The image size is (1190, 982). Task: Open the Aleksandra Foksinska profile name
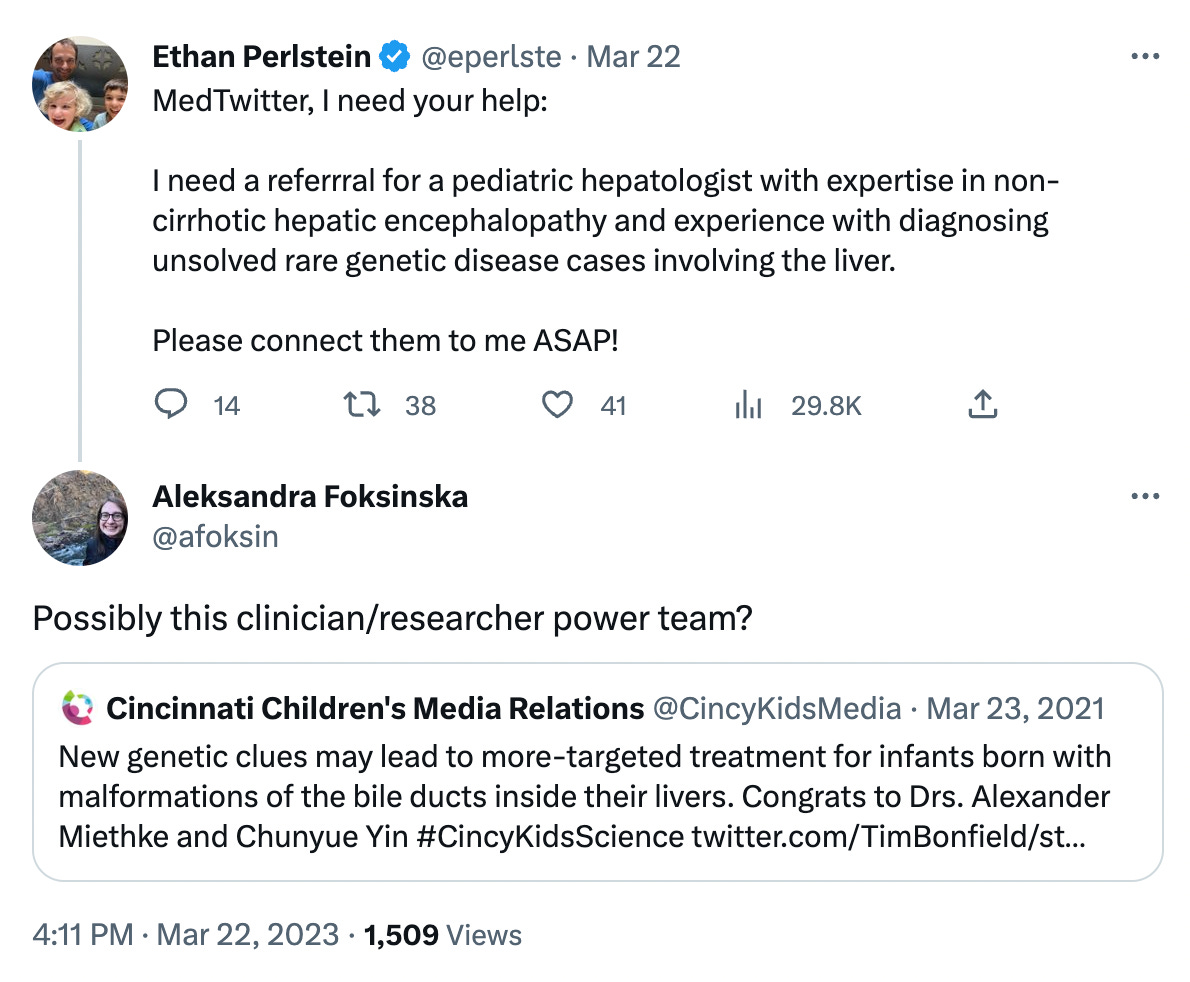click(x=310, y=496)
